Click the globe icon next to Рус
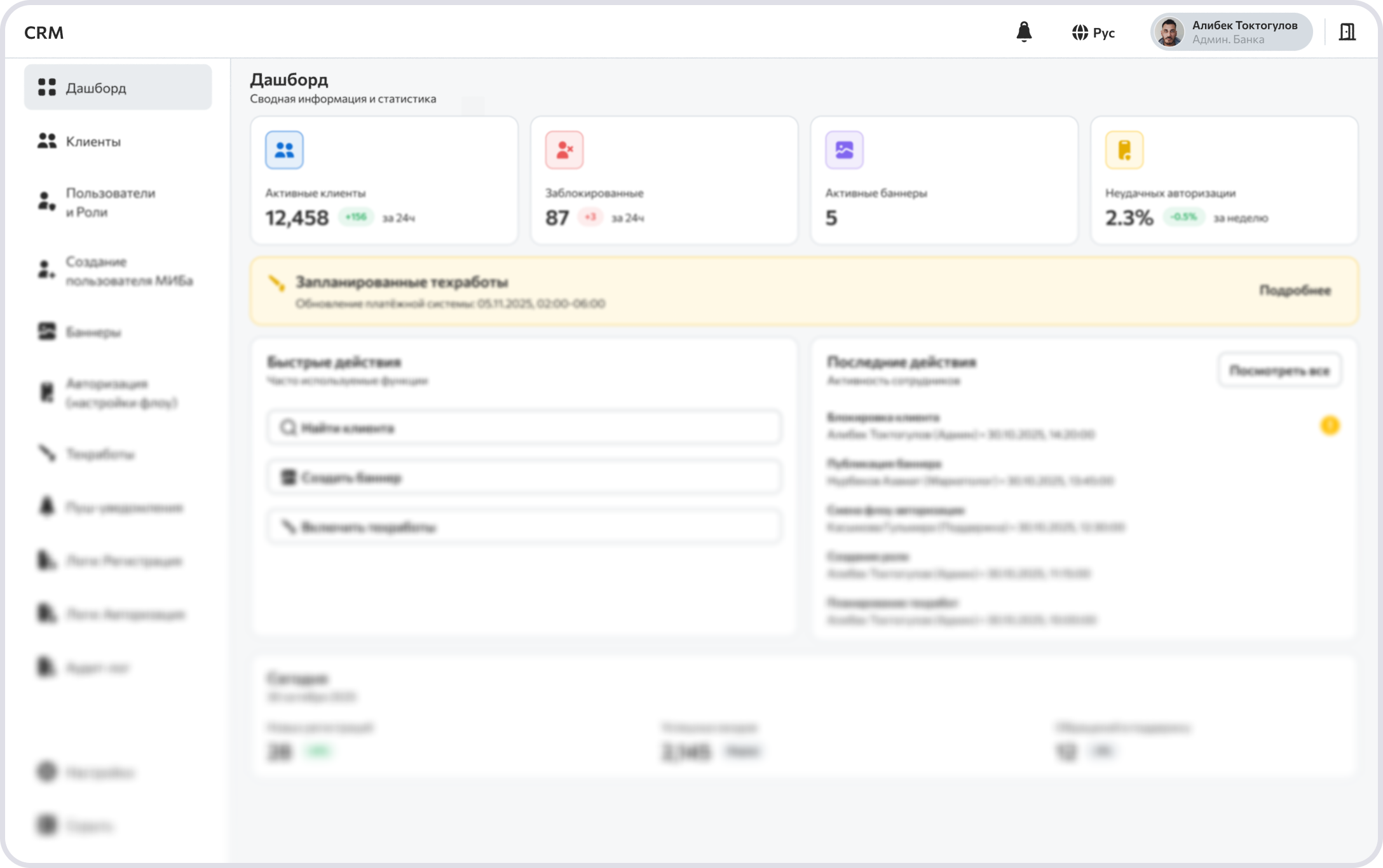Screen dimensions: 1383x868 tap(1081, 32)
